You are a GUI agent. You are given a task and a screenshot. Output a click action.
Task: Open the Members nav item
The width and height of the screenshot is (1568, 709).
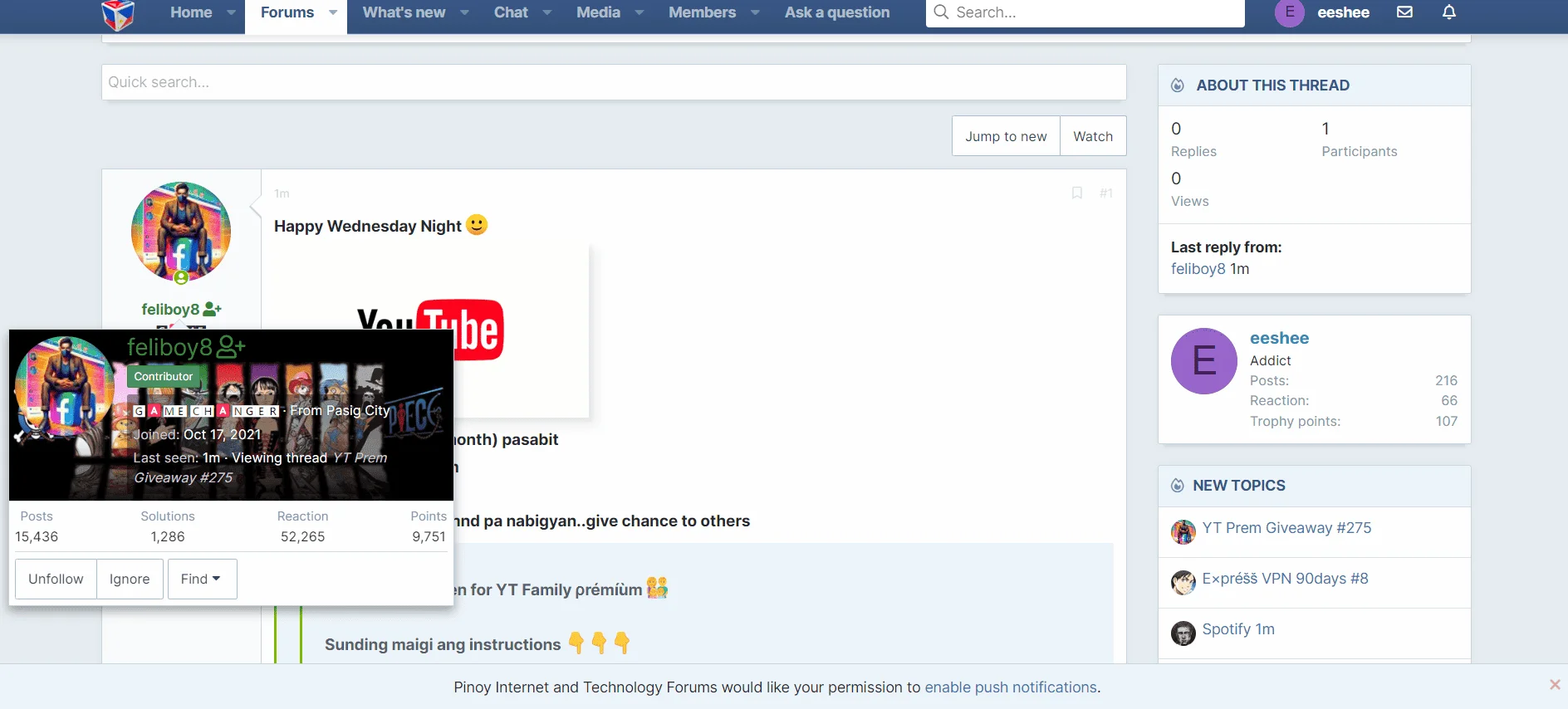(x=702, y=12)
